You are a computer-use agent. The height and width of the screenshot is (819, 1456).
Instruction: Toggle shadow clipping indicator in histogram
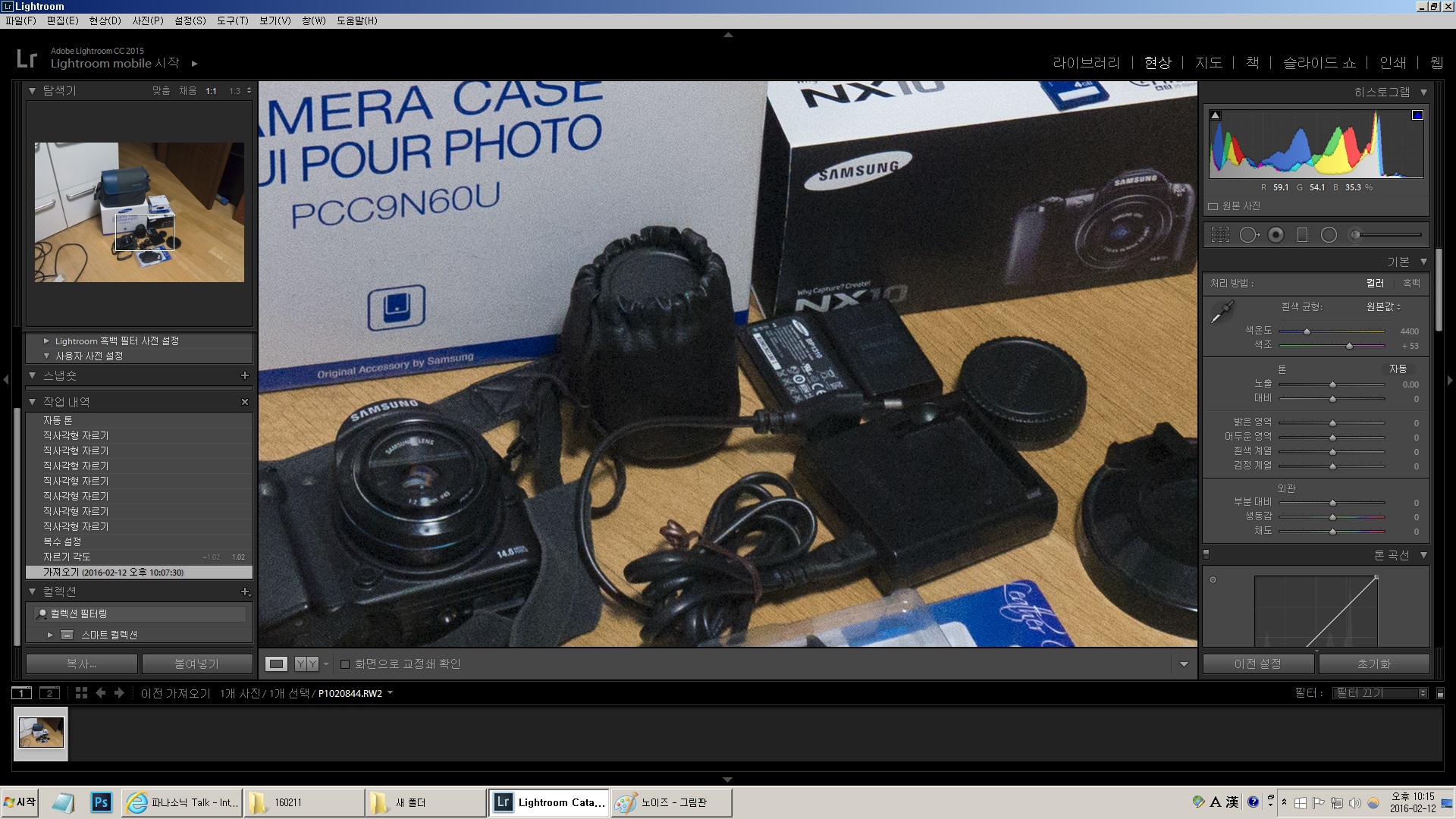tap(1216, 115)
